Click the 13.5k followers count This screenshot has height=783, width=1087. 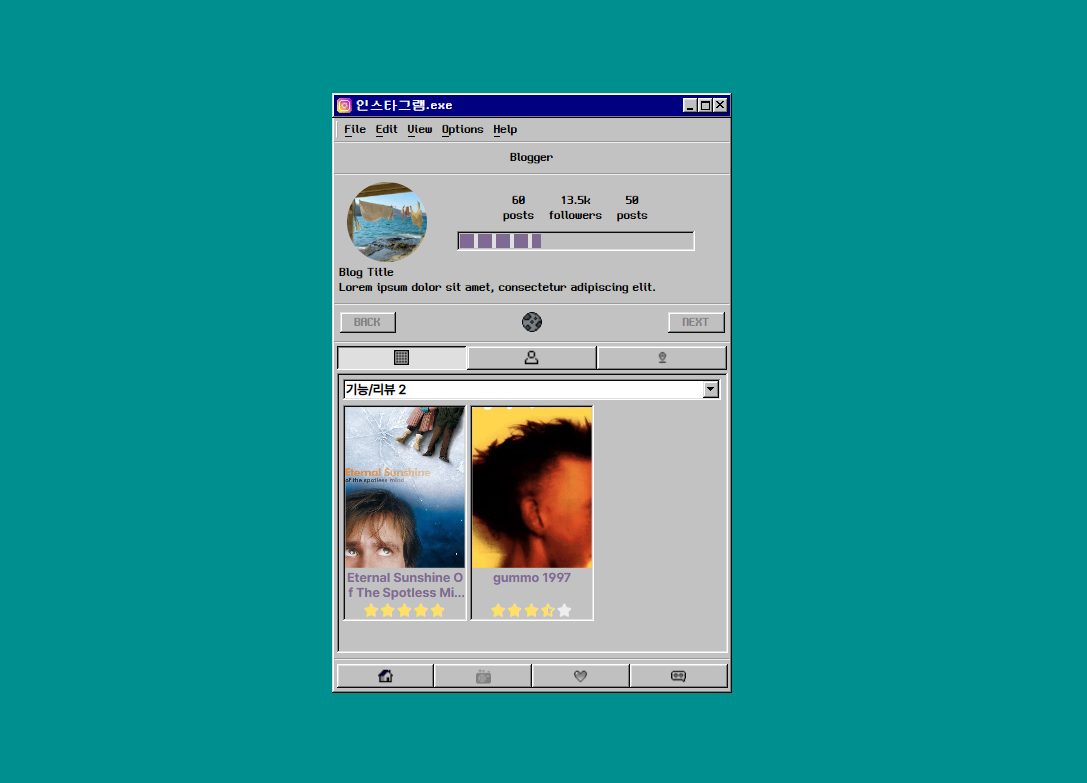(575, 207)
